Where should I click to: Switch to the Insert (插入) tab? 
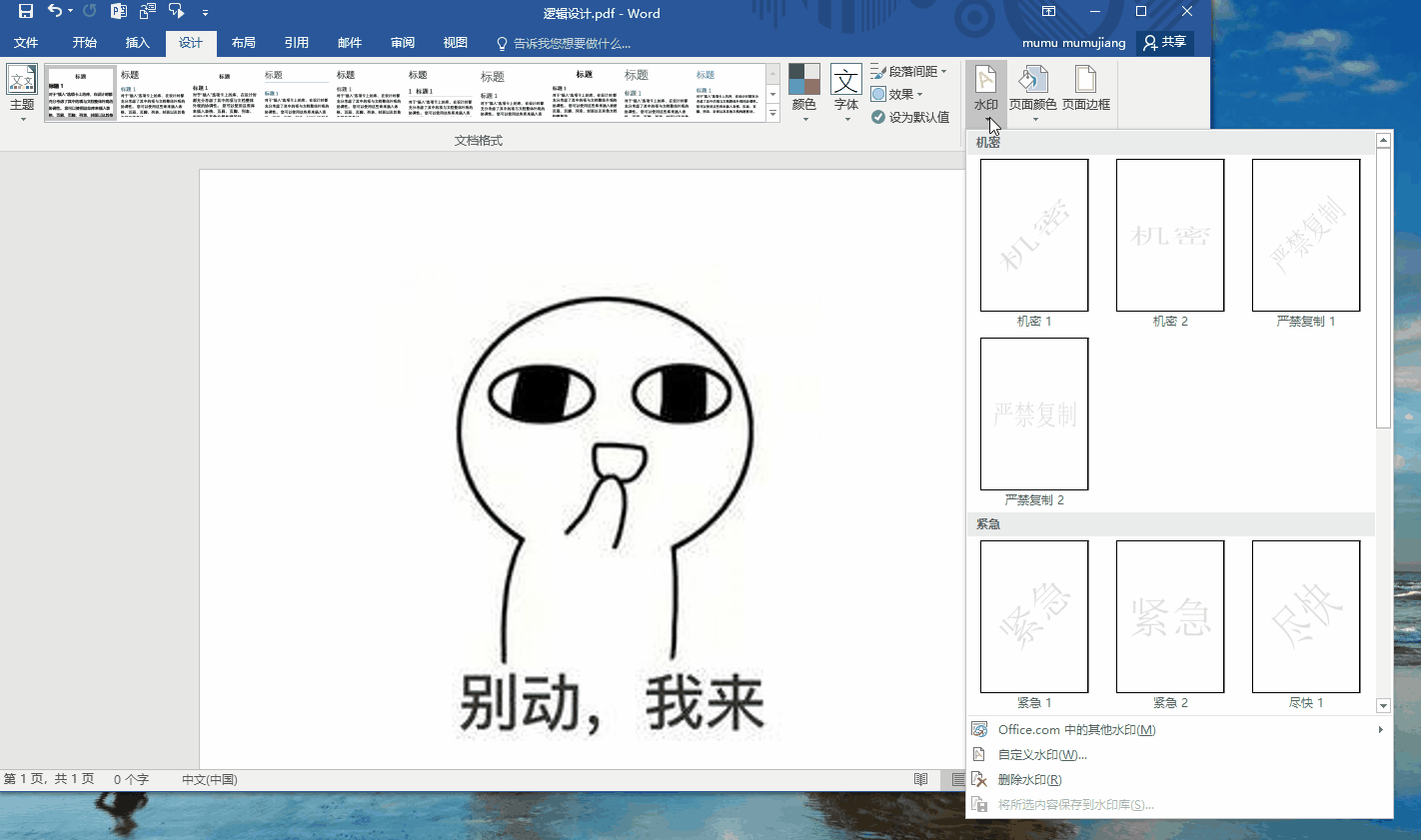click(x=137, y=43)
